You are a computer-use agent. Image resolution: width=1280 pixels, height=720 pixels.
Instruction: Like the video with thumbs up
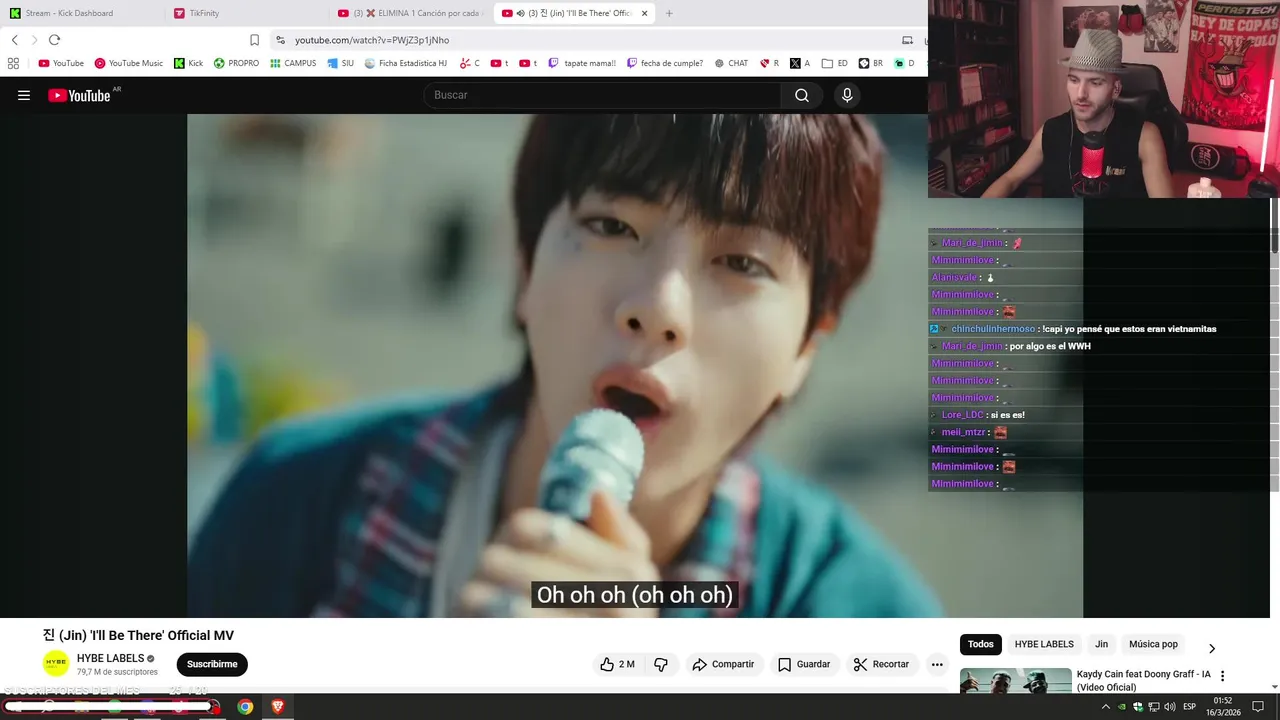pos(617,664)
